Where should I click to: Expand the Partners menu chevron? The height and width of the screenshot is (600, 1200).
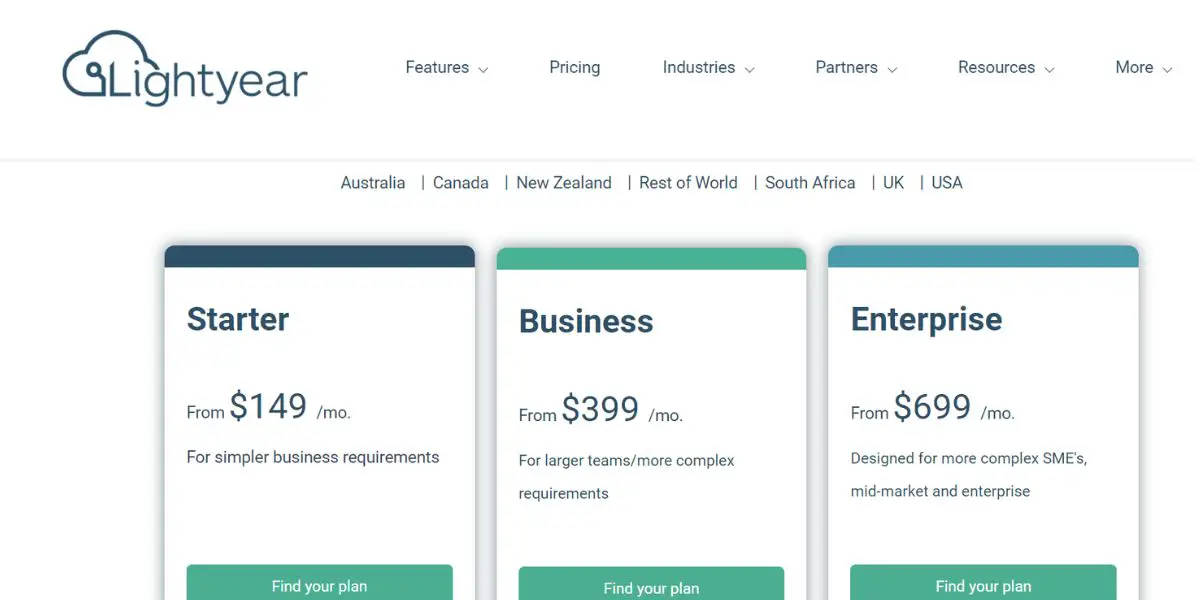892,70
